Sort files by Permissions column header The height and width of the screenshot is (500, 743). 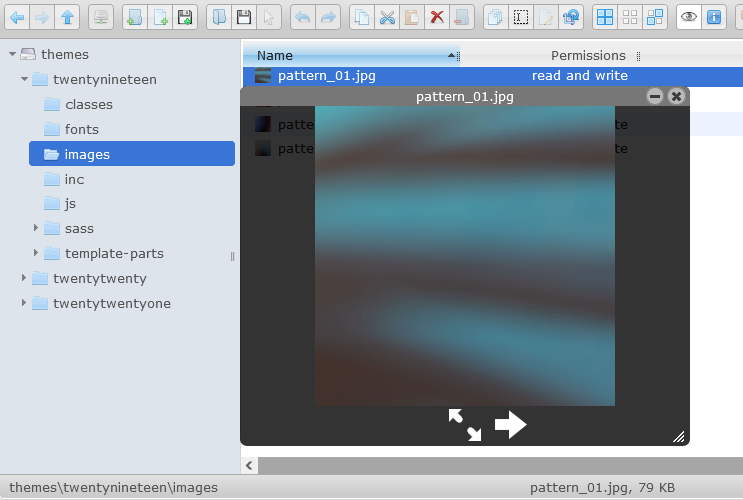pos(587,56)
